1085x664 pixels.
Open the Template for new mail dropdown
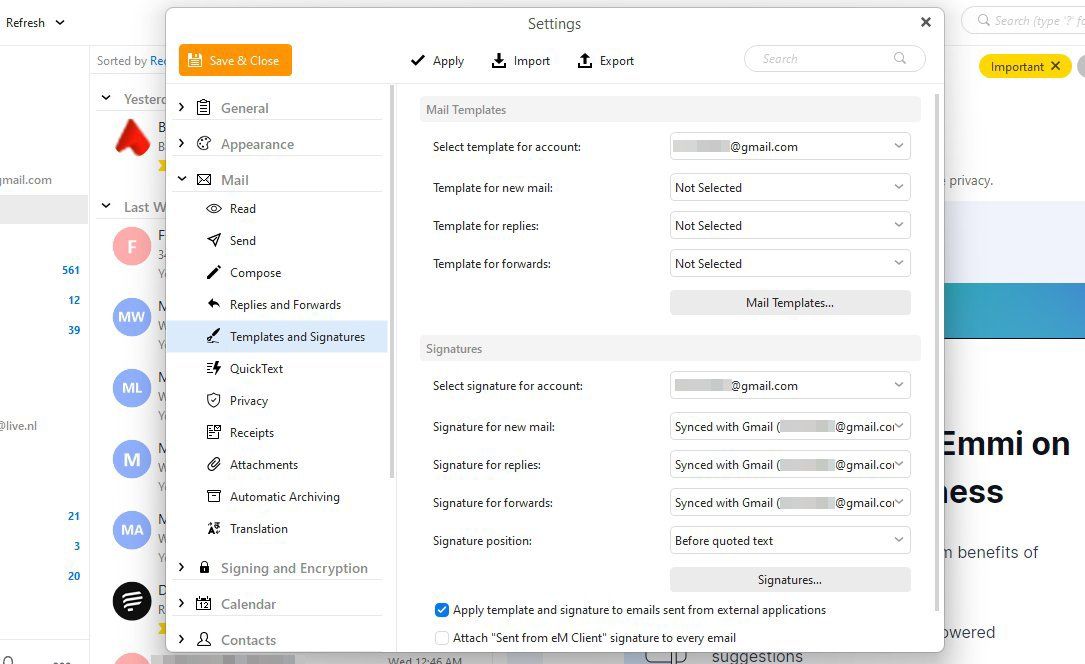789,187
